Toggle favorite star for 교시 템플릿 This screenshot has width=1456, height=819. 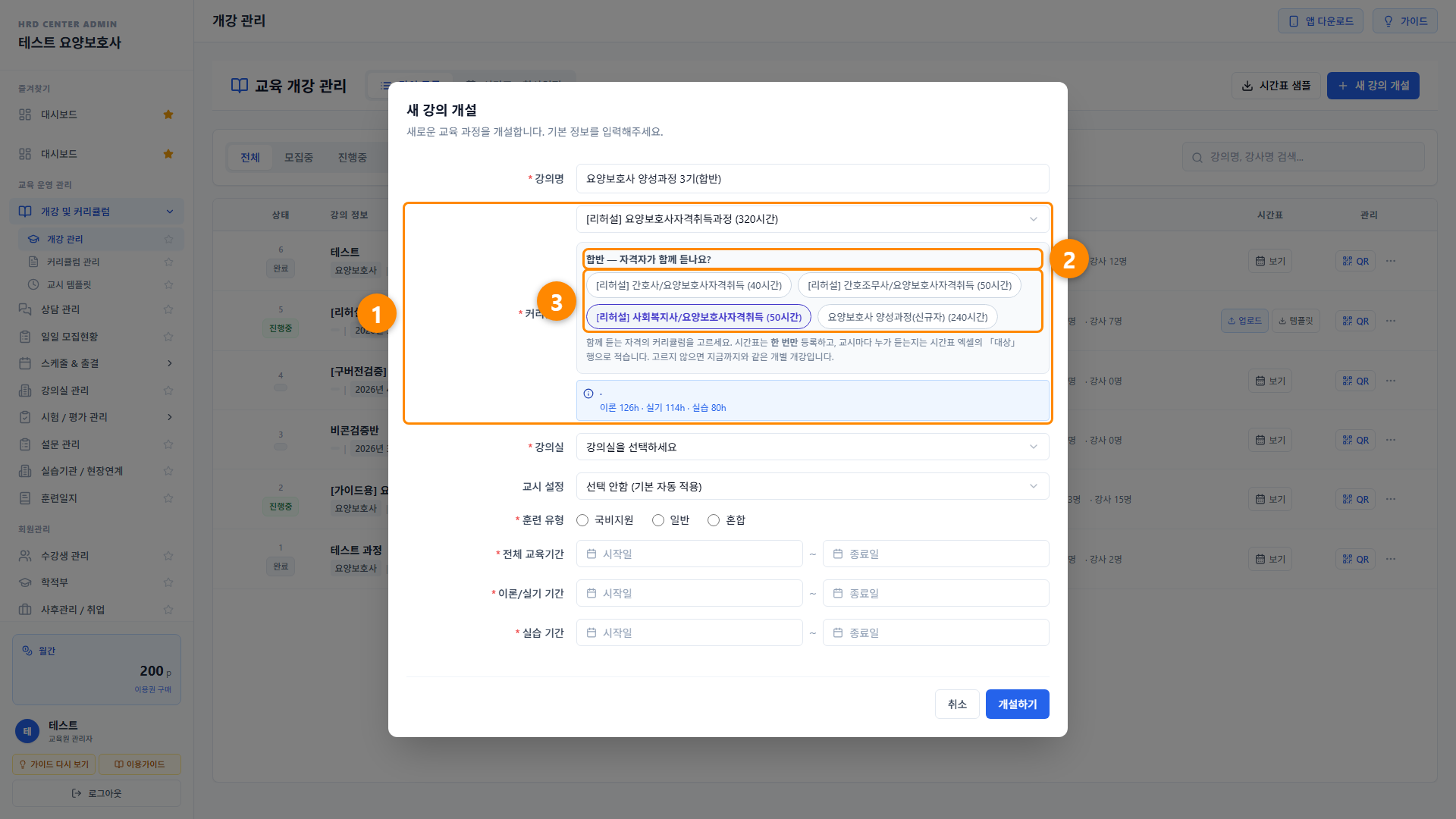coord(168,284)
